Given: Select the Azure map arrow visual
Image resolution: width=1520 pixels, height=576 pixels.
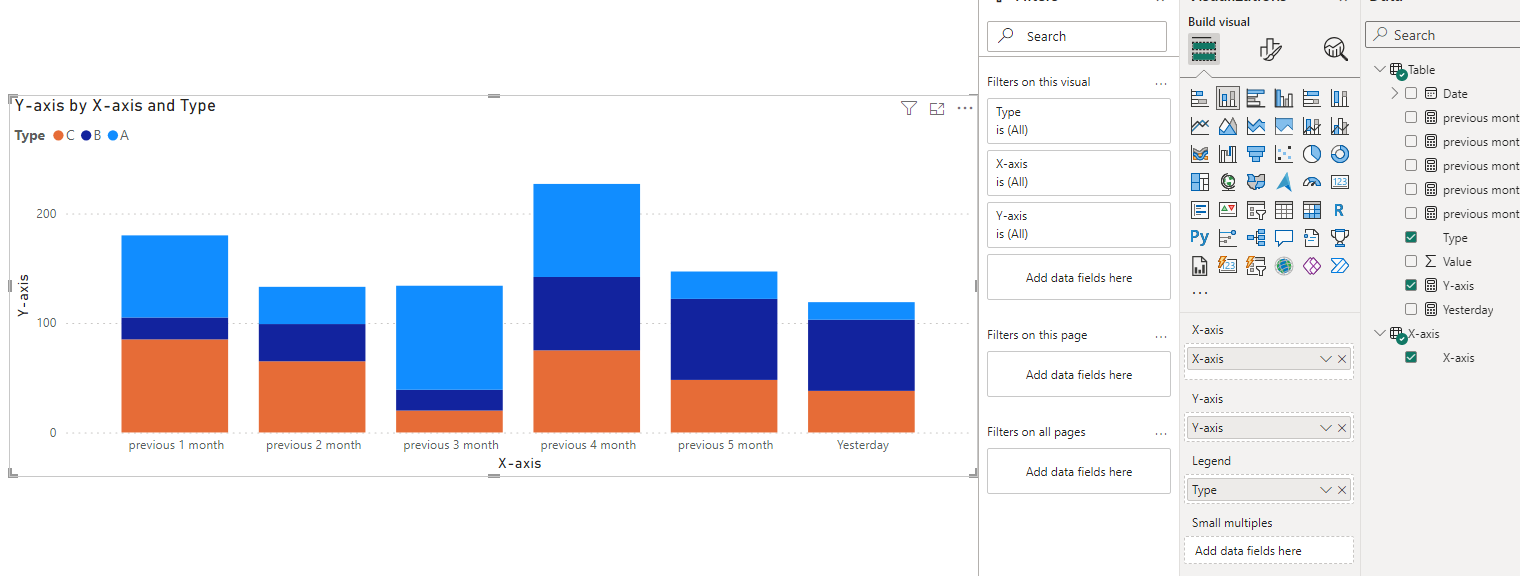Looking at the screenshot, I should 1284,182.
